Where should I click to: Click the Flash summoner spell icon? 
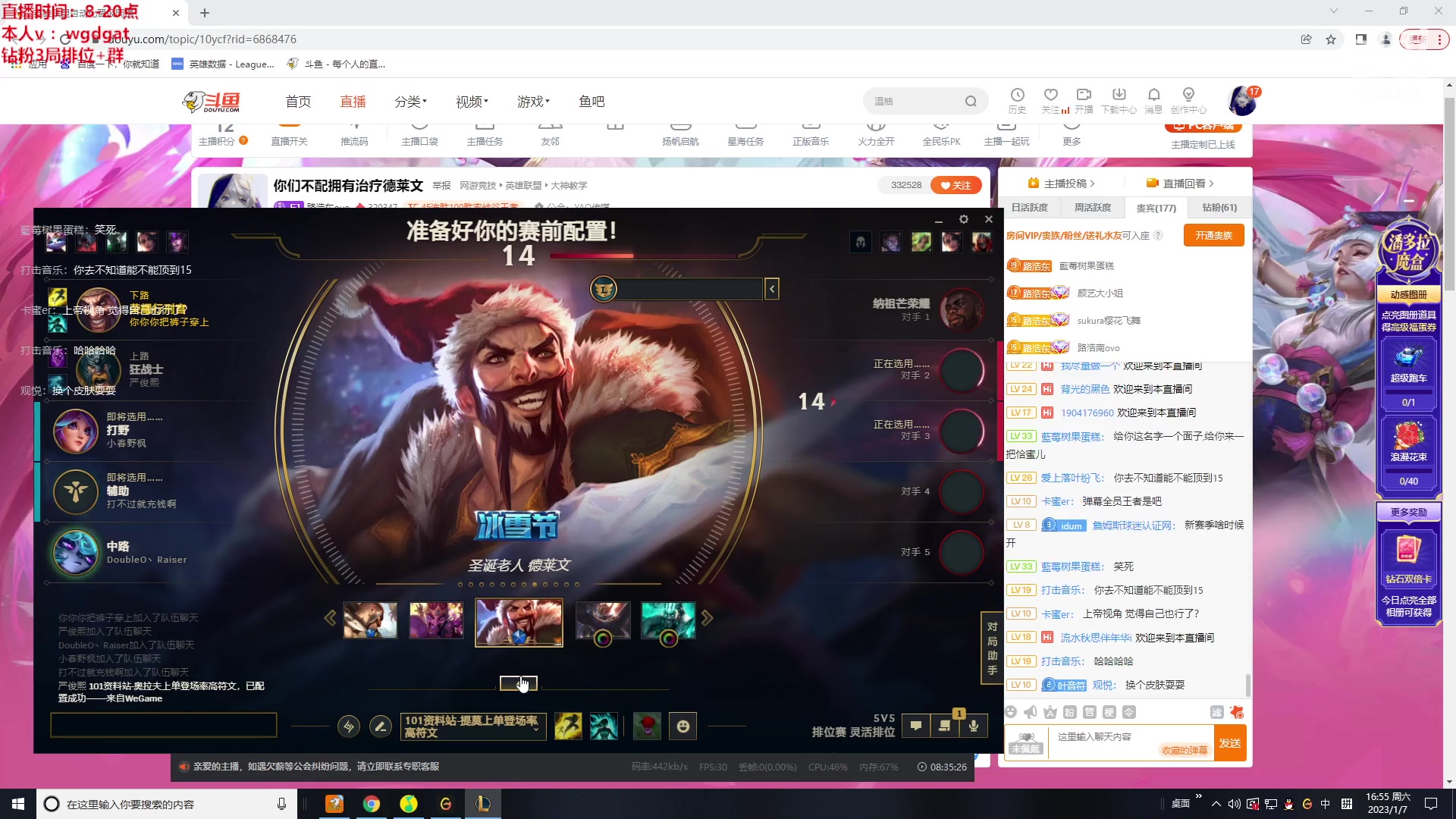pyautogui.click(x=568, y=726)
